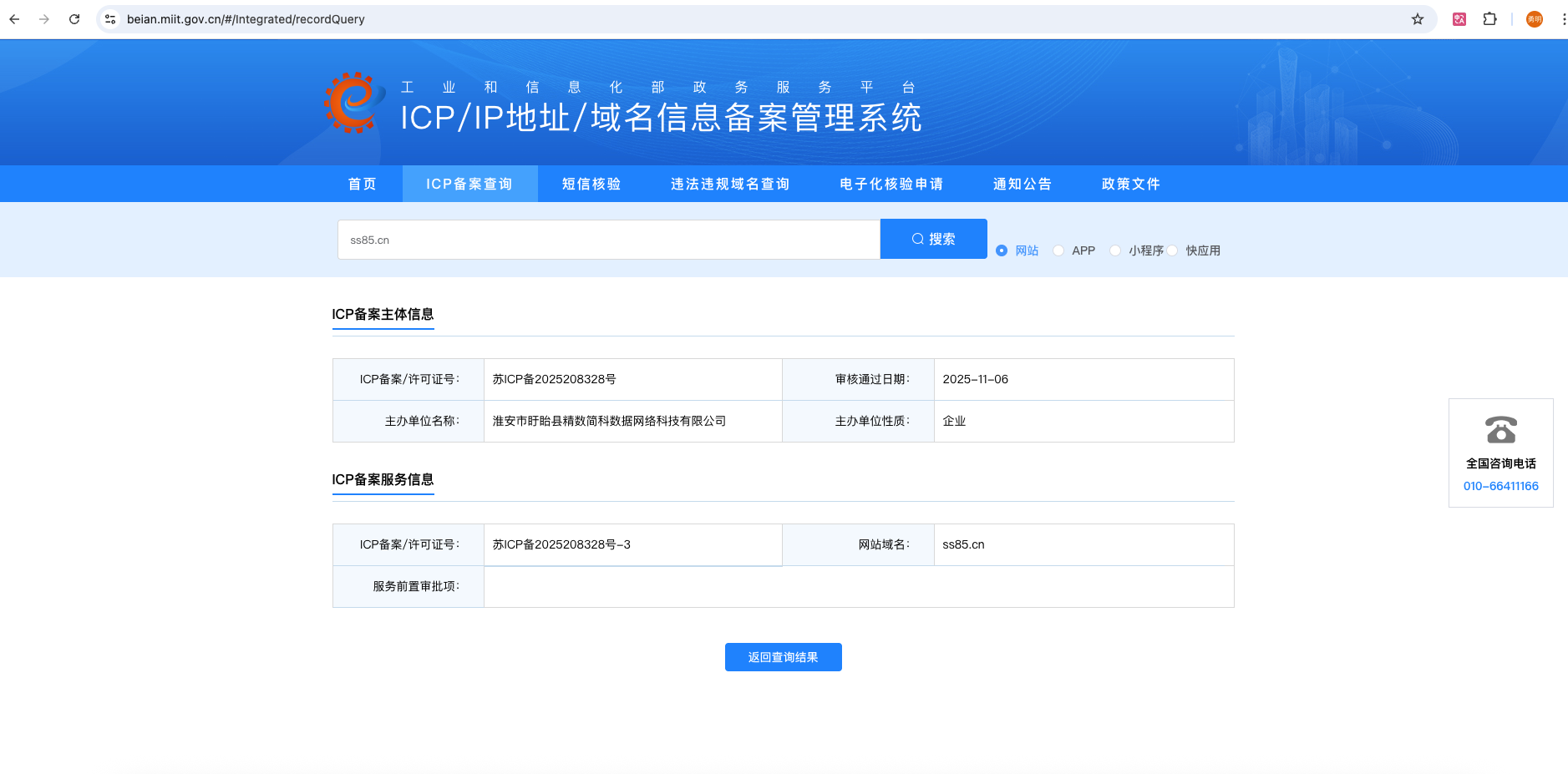Open the Chrome three-dot menu
The width and height of the screenshot is (1568, 774).
coord(1563,19)
